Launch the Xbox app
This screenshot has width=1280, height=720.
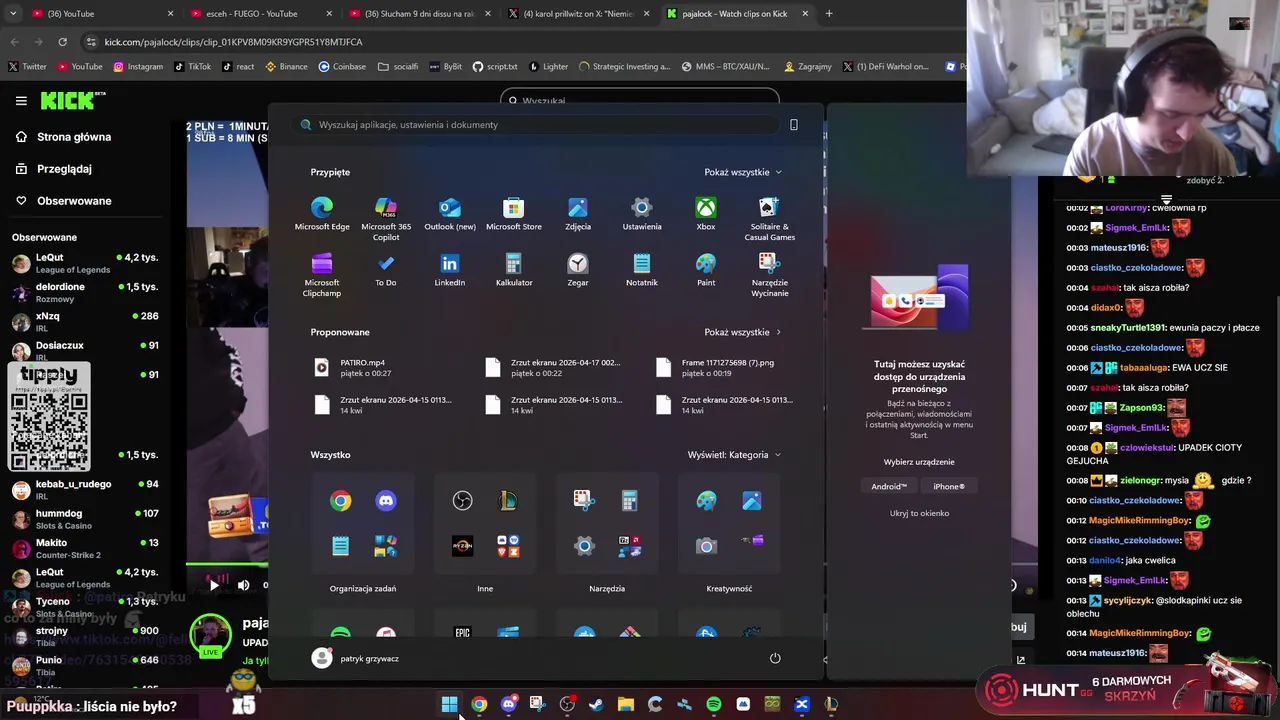706,214
